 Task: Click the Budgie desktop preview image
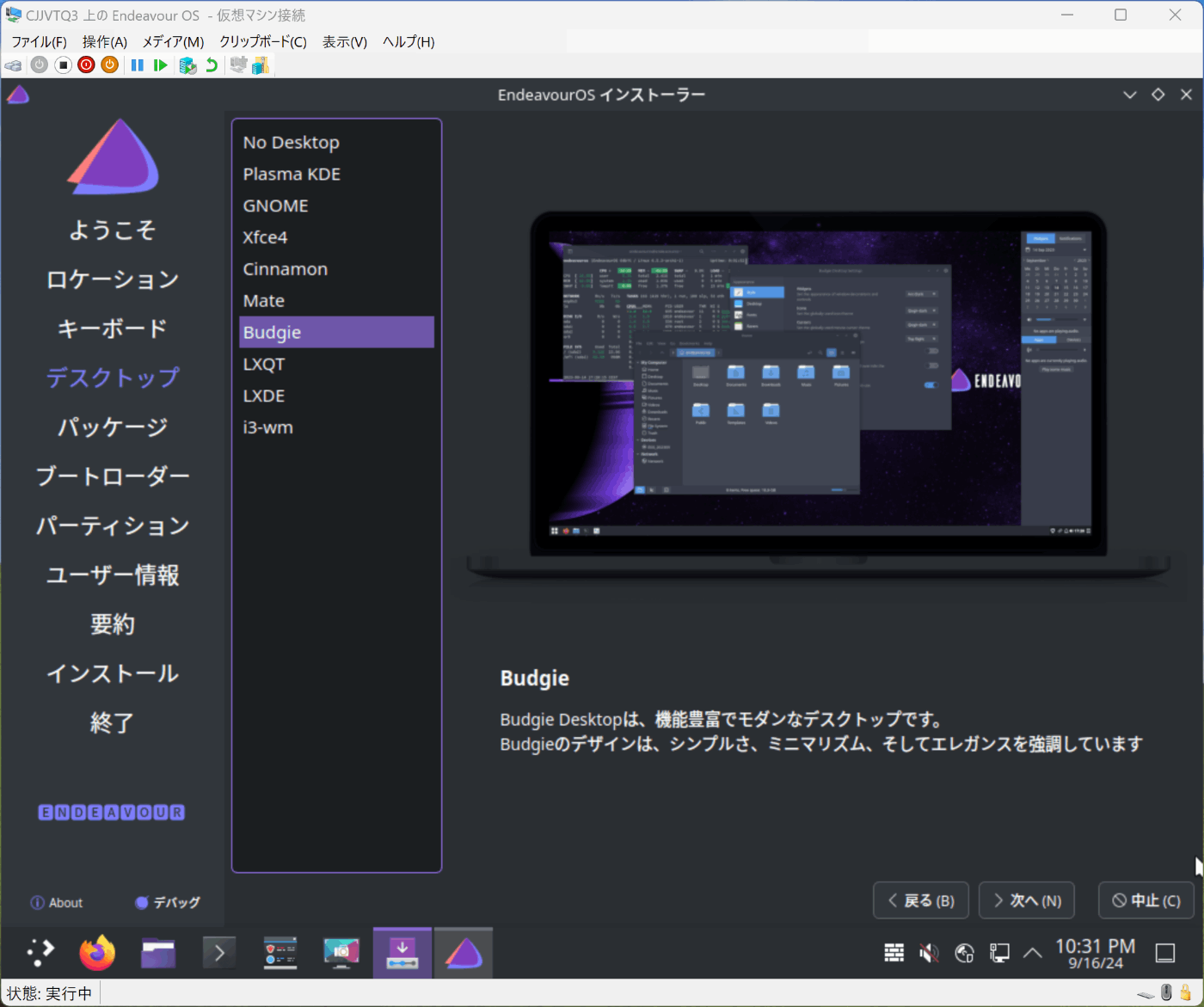(818, 396)
